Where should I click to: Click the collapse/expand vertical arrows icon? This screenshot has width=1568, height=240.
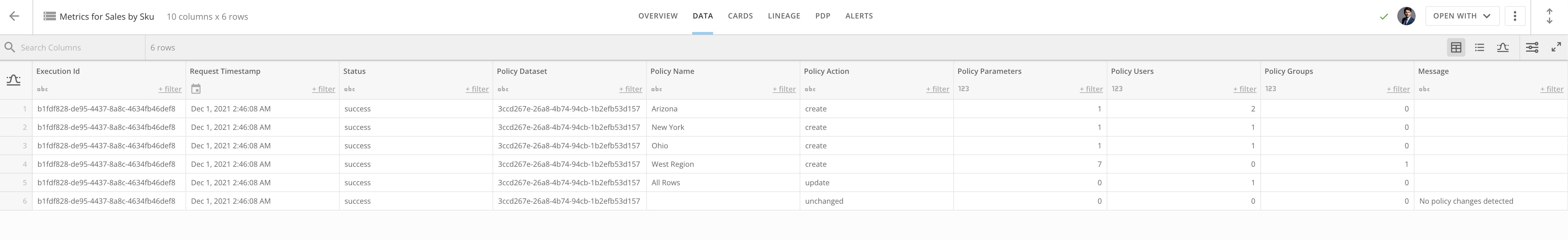(1549, 16)
